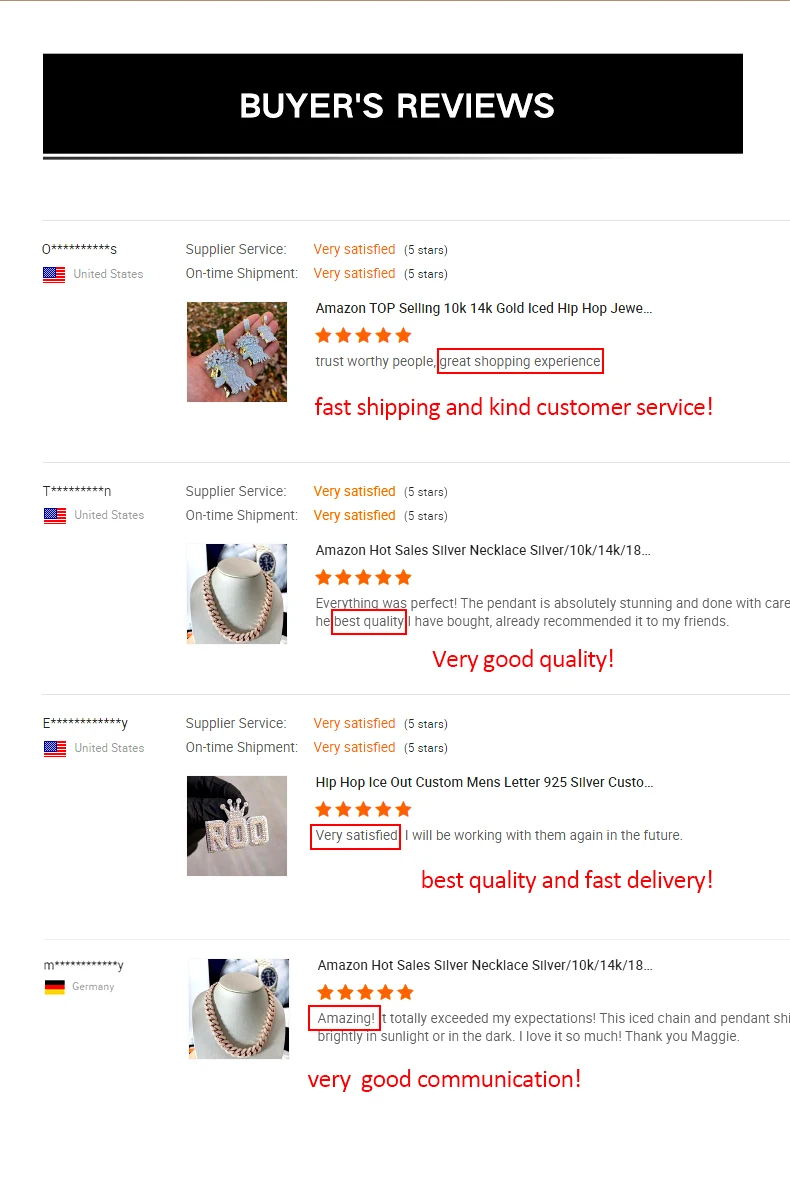
Task: Click the Germany flag beside reviewer m************y
Action: [x=55, y=987]
